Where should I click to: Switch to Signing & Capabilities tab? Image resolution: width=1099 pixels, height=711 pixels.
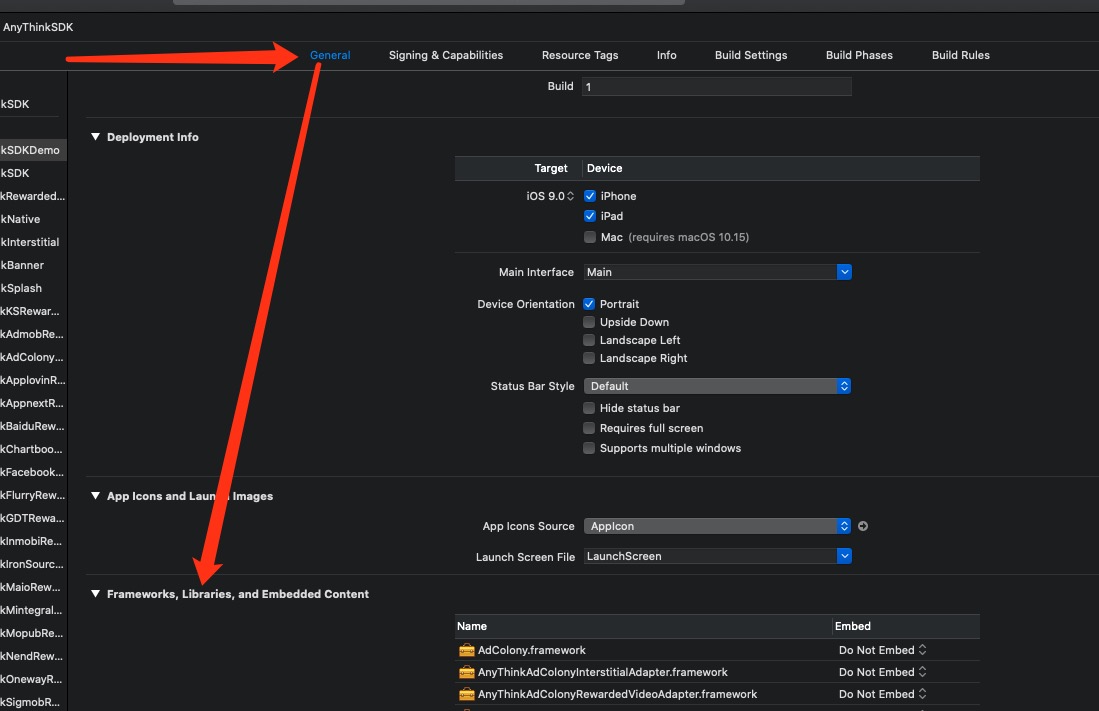pos(446,55)
